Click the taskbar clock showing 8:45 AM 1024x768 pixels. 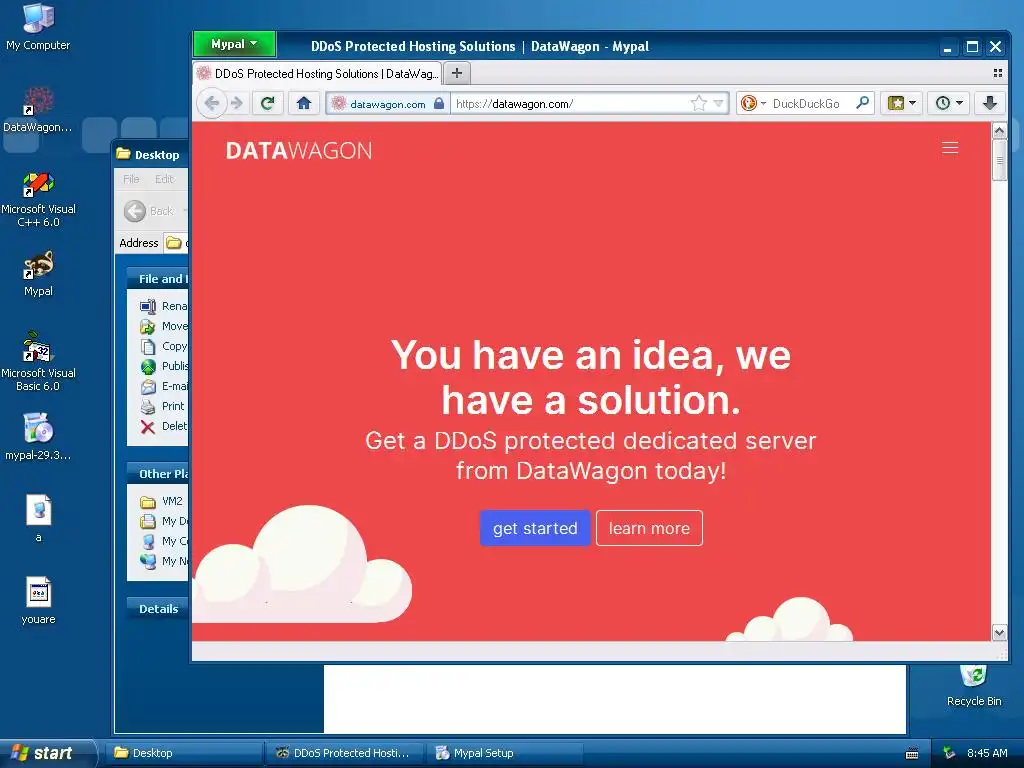(x=987, y=753)
